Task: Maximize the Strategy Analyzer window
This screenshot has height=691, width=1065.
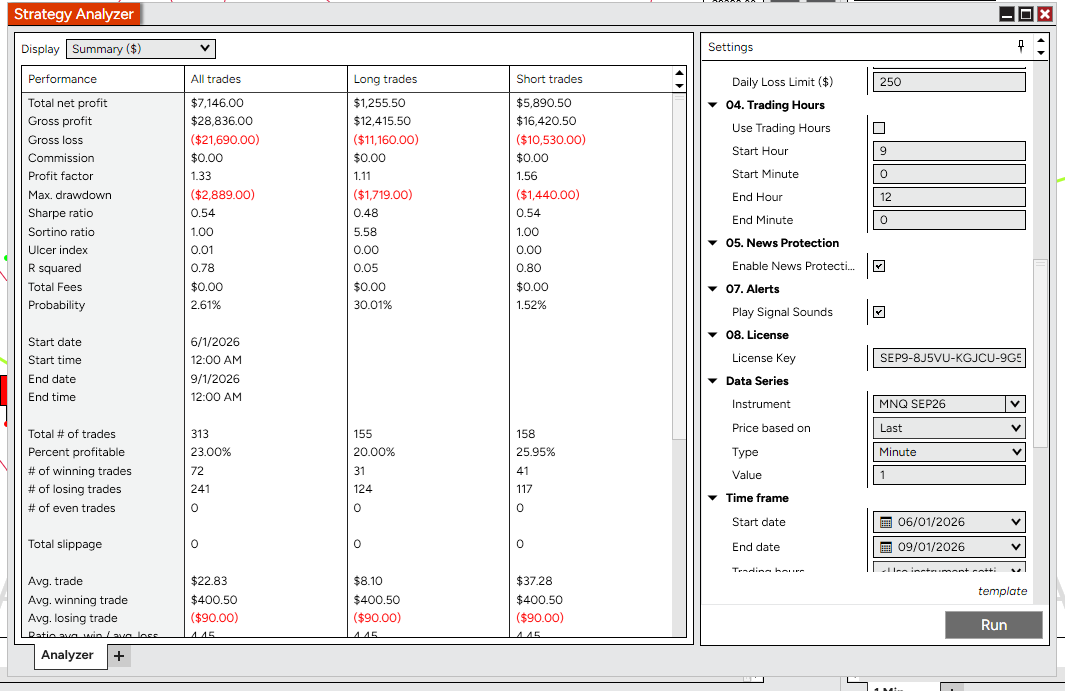Action: (1026, 14)
